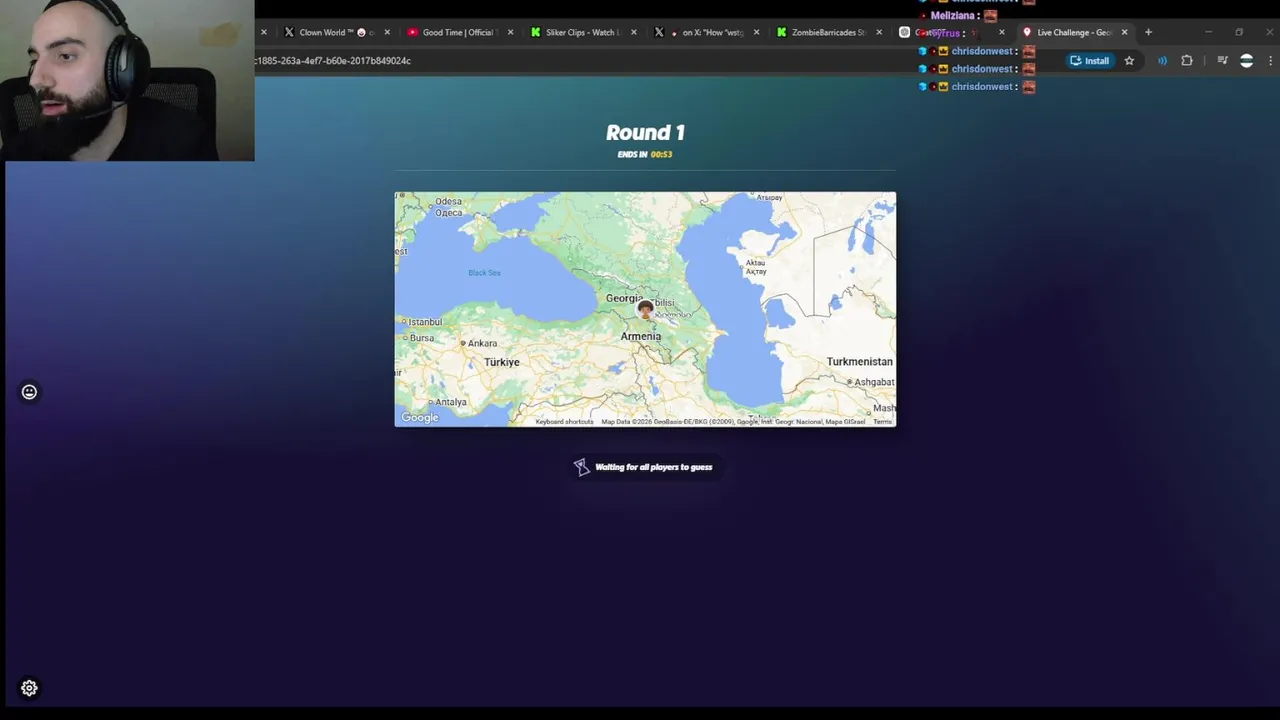Screen dimensions: 1280x720
Task: Click the Turkmenistan country label
Action: (x=860, y=362)
